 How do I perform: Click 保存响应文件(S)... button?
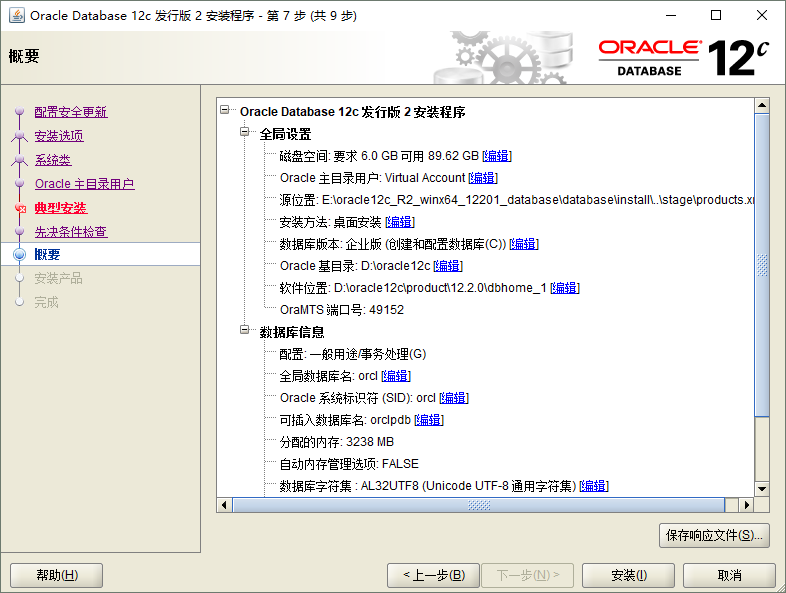[x=714, y=536]
